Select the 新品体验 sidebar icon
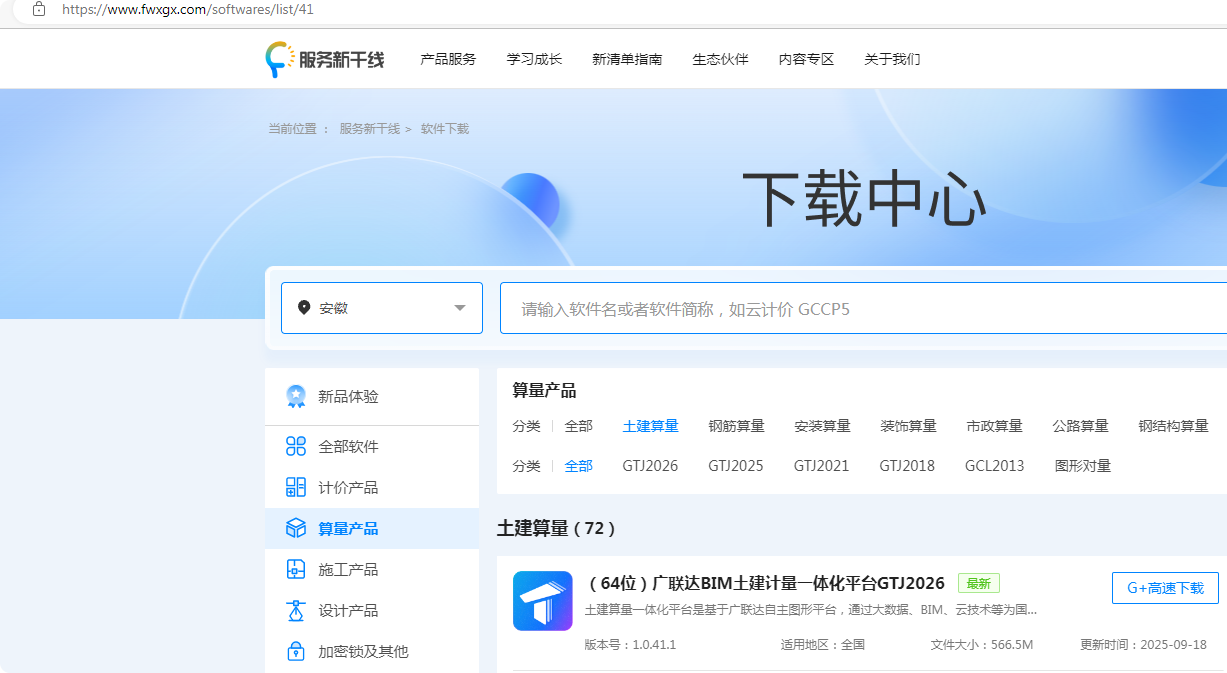 click(x=294, y=396)
